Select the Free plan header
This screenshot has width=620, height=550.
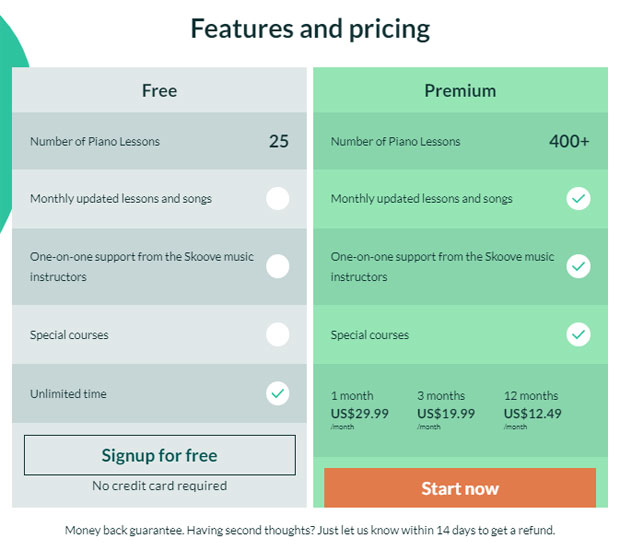click(159, 90)
